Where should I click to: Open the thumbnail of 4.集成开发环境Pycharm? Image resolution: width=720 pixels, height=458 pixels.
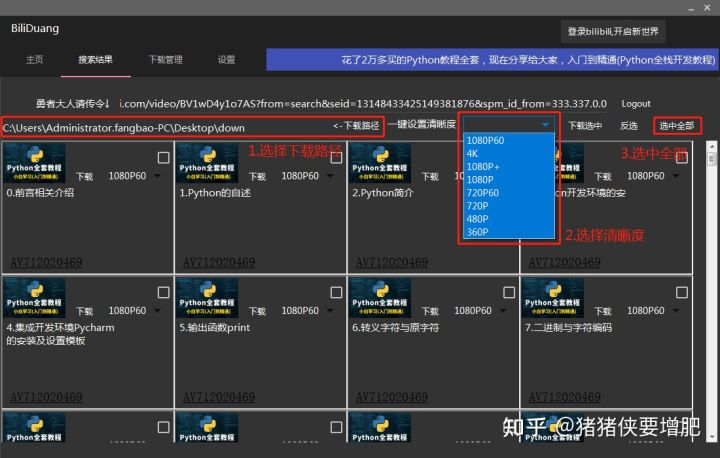pyautogui.click(x=34, y=297)
